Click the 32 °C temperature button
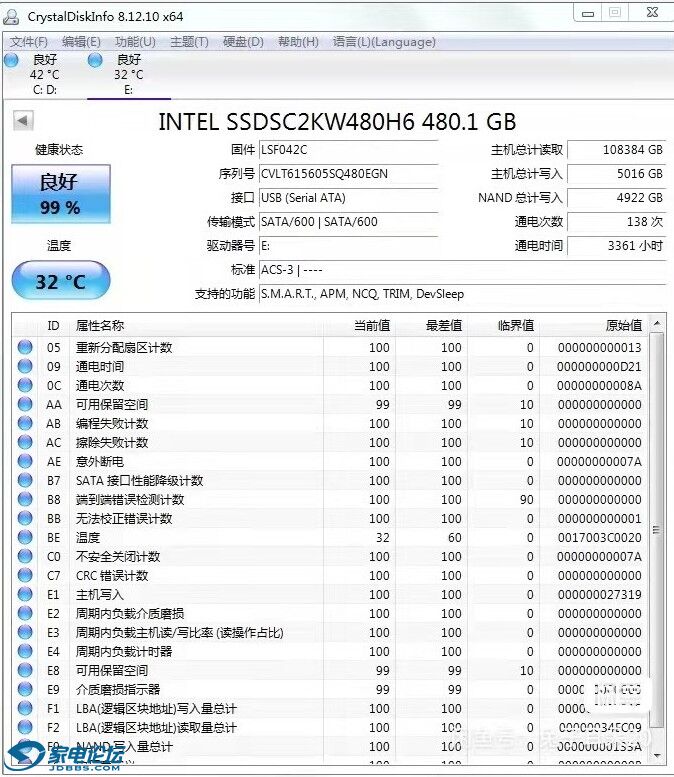The image size is (674, 777). pyautogui.click(x=60, y=280)
